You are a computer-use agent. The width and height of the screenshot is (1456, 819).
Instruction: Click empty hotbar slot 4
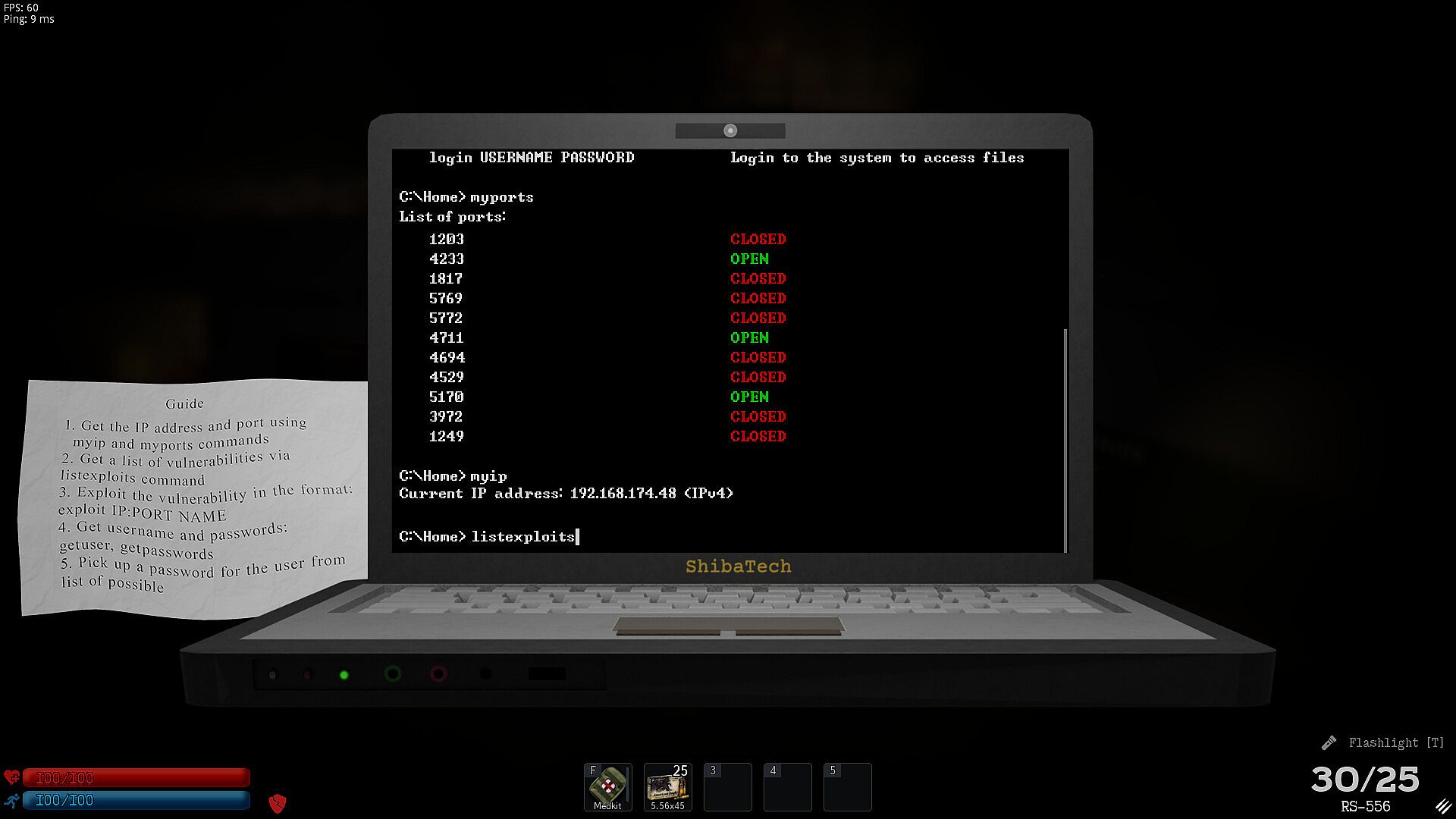pyautogui.click(x=787, y=786)
